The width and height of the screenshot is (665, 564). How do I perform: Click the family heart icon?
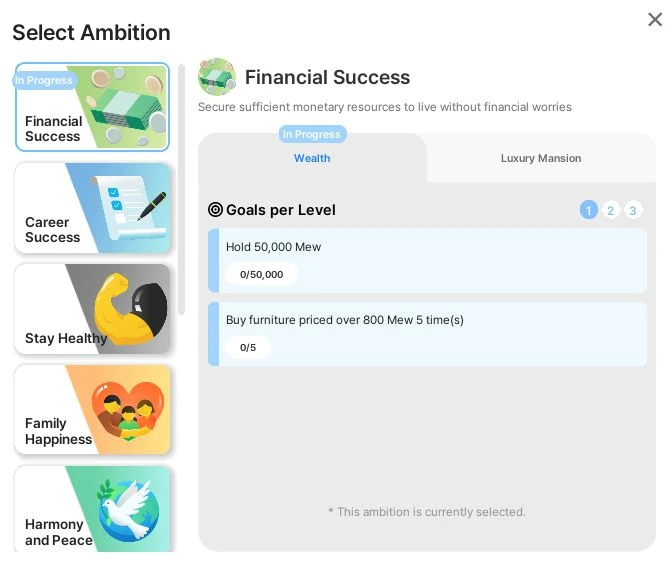[129, 409]
